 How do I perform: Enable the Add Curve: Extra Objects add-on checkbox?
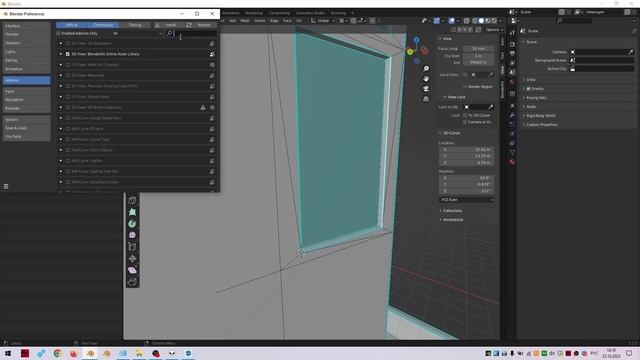coord(68,150)
